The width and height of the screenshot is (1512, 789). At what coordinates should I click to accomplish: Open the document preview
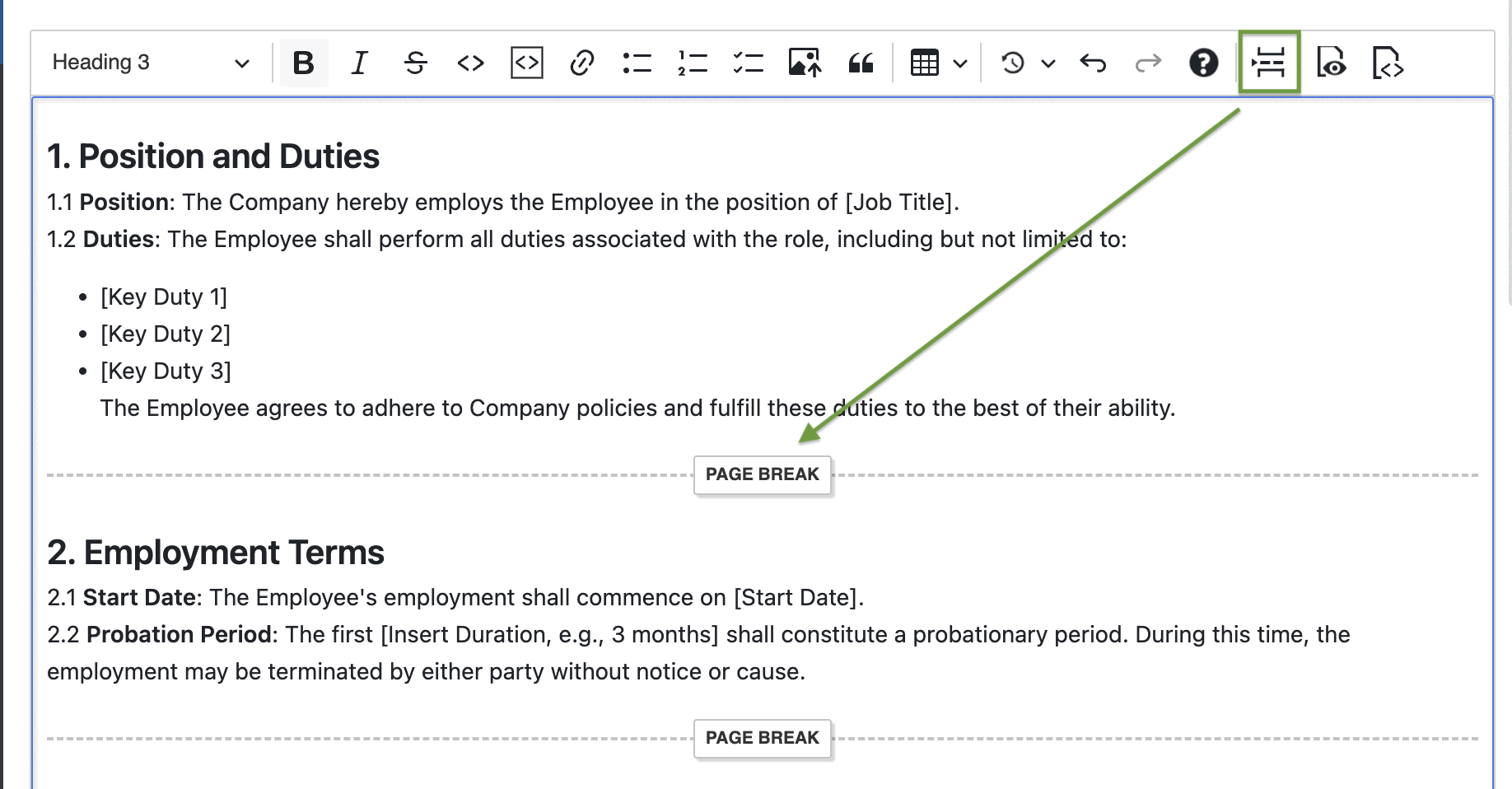tap(1332, 62)
